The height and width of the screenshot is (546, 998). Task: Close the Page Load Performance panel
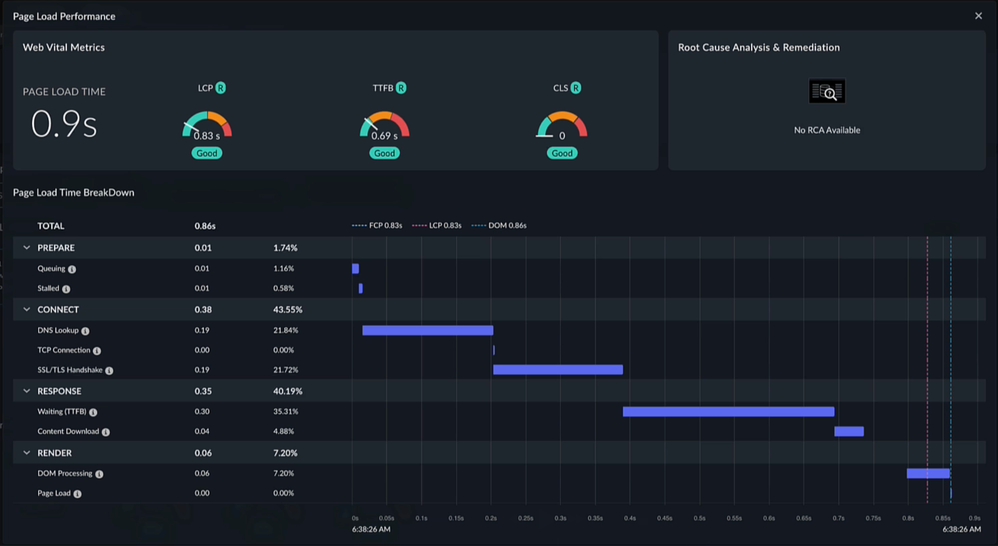[x=978, y=16]
